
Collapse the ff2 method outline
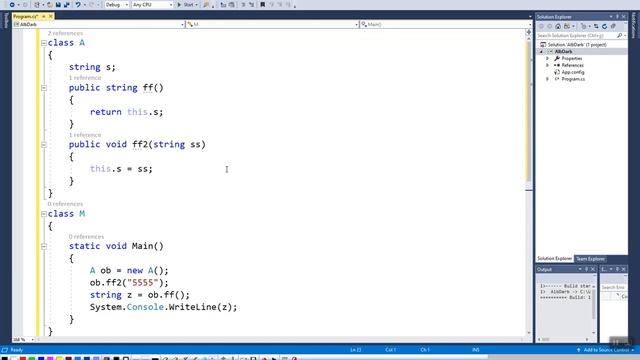[x=44, y=144]
